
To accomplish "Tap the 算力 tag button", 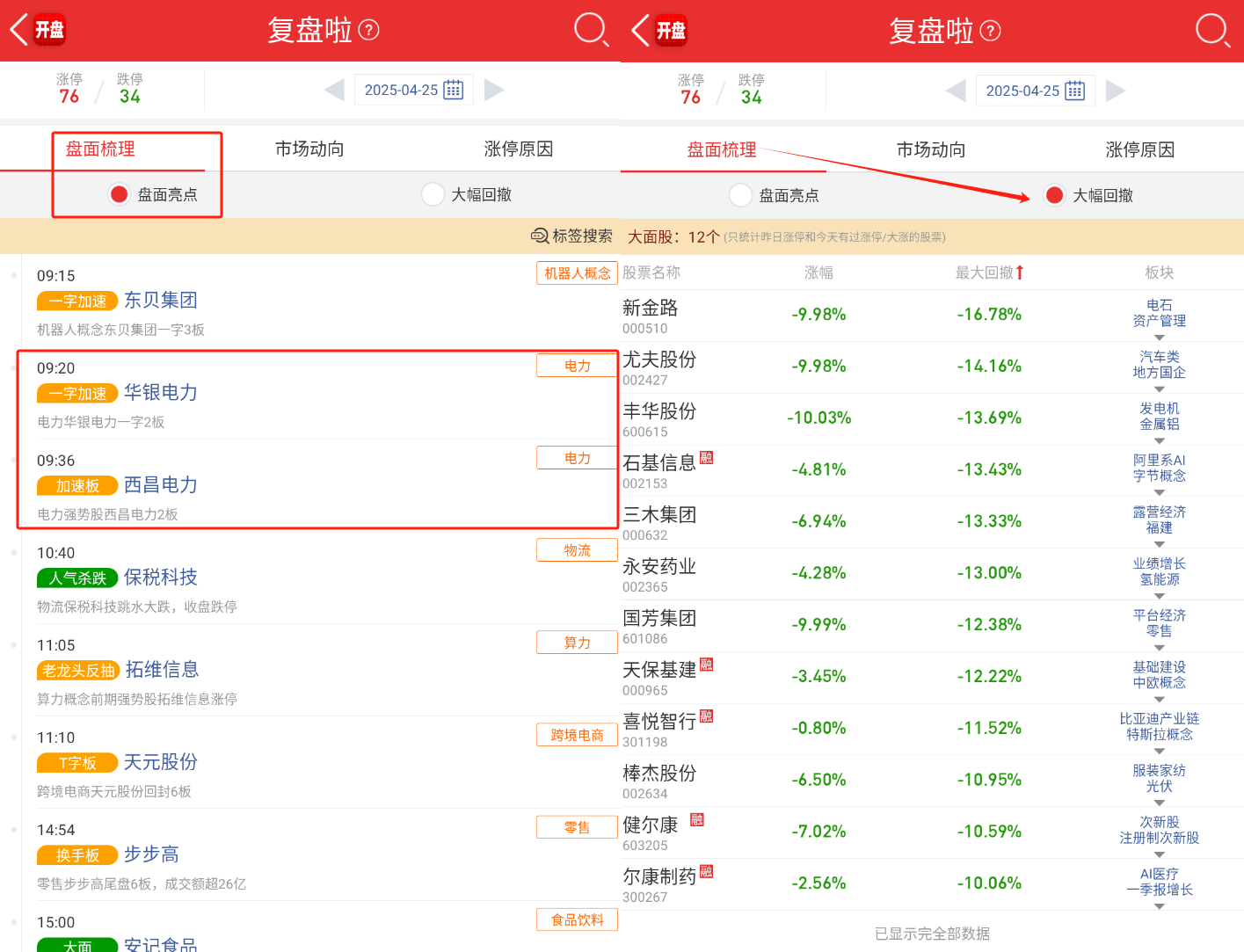I will pos(577,643).
